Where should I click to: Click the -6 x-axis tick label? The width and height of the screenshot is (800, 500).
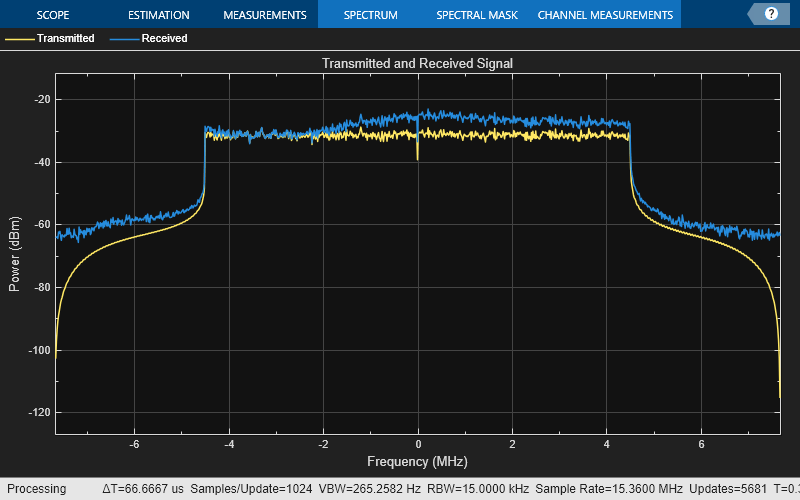tap(134, 444)
